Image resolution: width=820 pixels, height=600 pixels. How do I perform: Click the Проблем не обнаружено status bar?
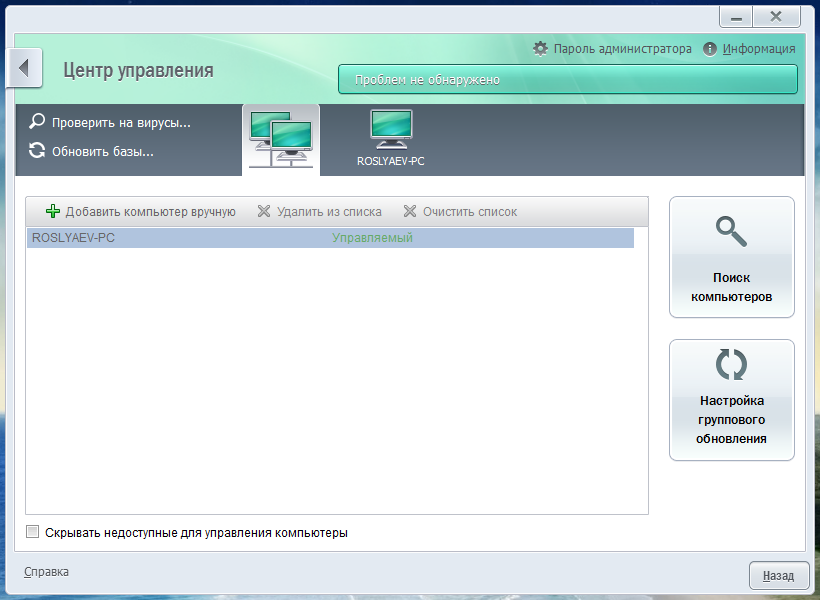point(568,80)
